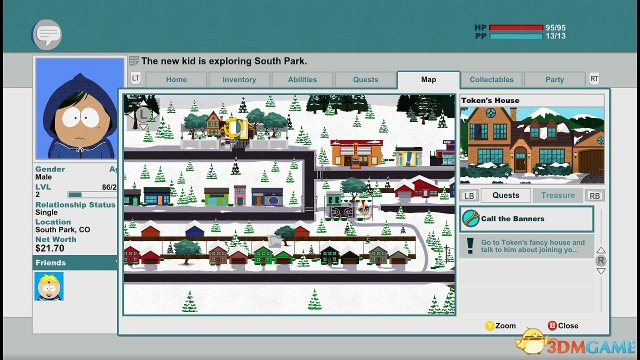This screenshot has height=360, width=640.
Task: Click the speech bubble chat icon
Action: click(47, 34)
